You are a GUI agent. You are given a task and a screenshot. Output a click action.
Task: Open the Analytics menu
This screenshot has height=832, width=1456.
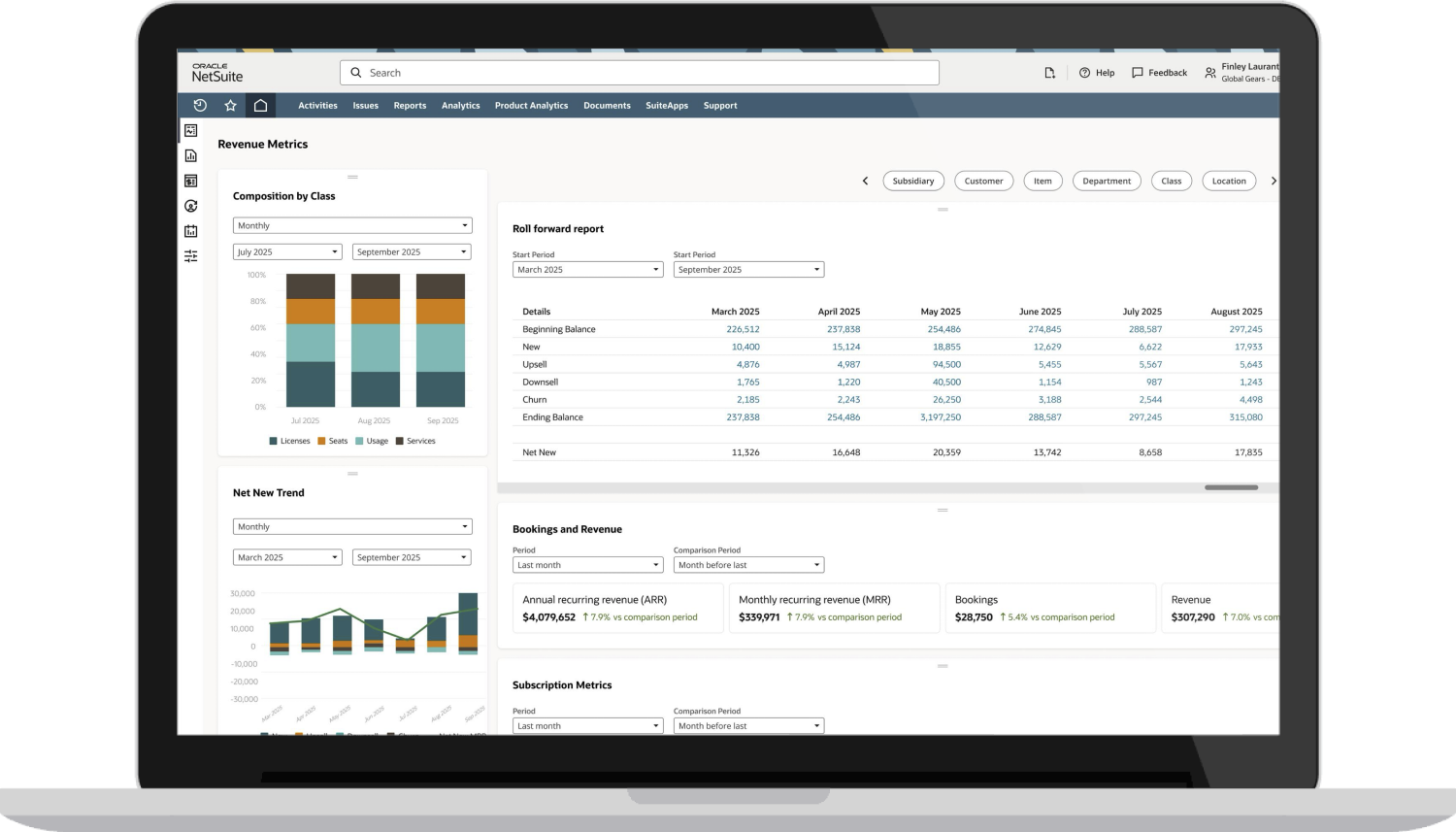[460, 106]
